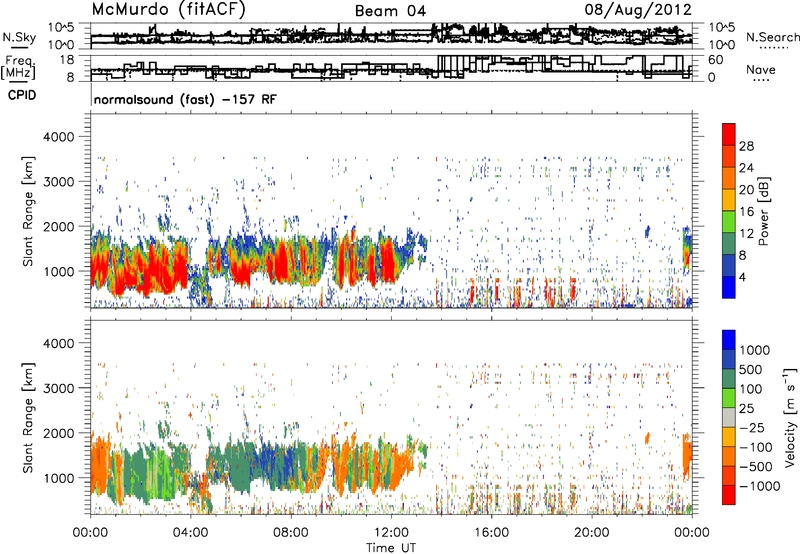This screenshot has height=554, width=800.
Task: Click the Freq. [MHz] axis label
Action: [18, 68]
